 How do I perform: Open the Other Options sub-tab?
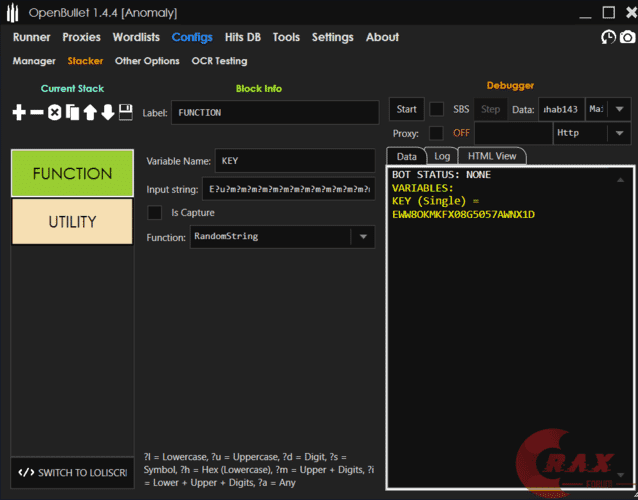coord(147,61)
